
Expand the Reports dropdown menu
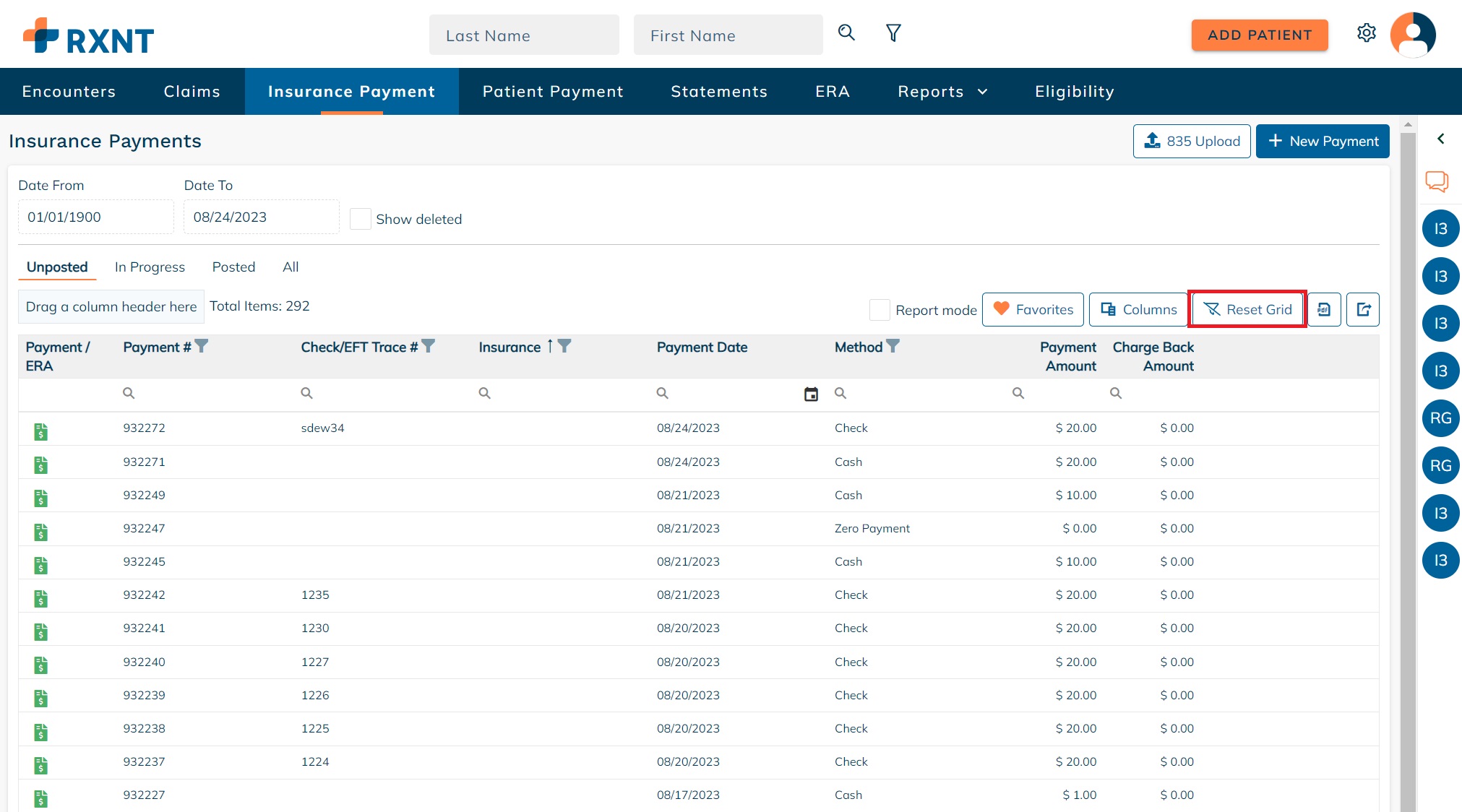(x=942, y=92)
